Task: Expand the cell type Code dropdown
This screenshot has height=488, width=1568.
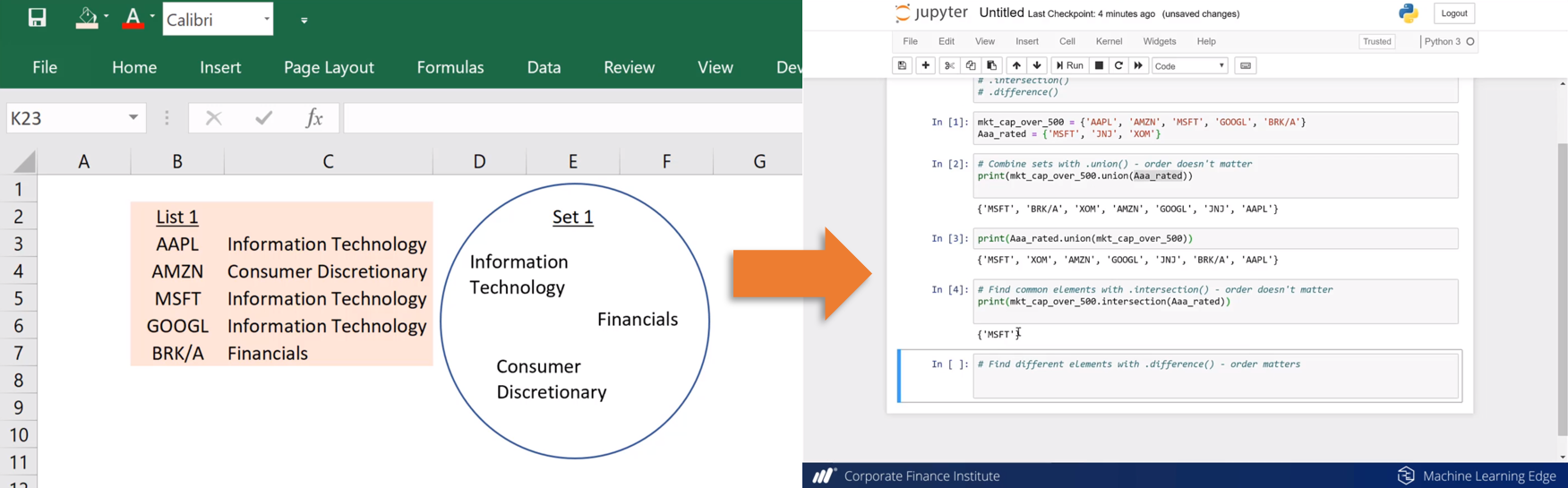Action: 1189,65
